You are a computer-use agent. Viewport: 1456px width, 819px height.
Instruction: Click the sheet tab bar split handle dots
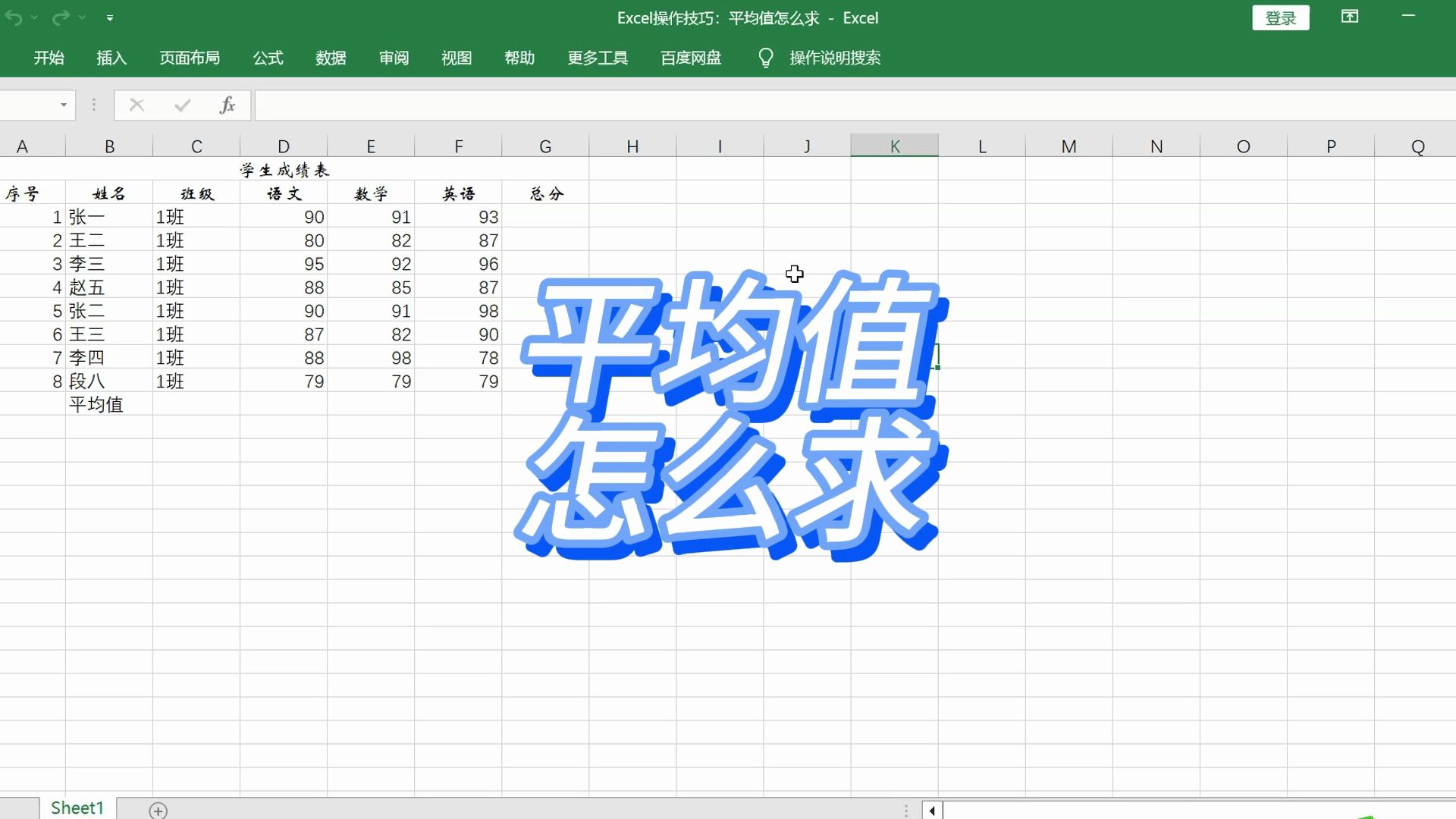906,811
